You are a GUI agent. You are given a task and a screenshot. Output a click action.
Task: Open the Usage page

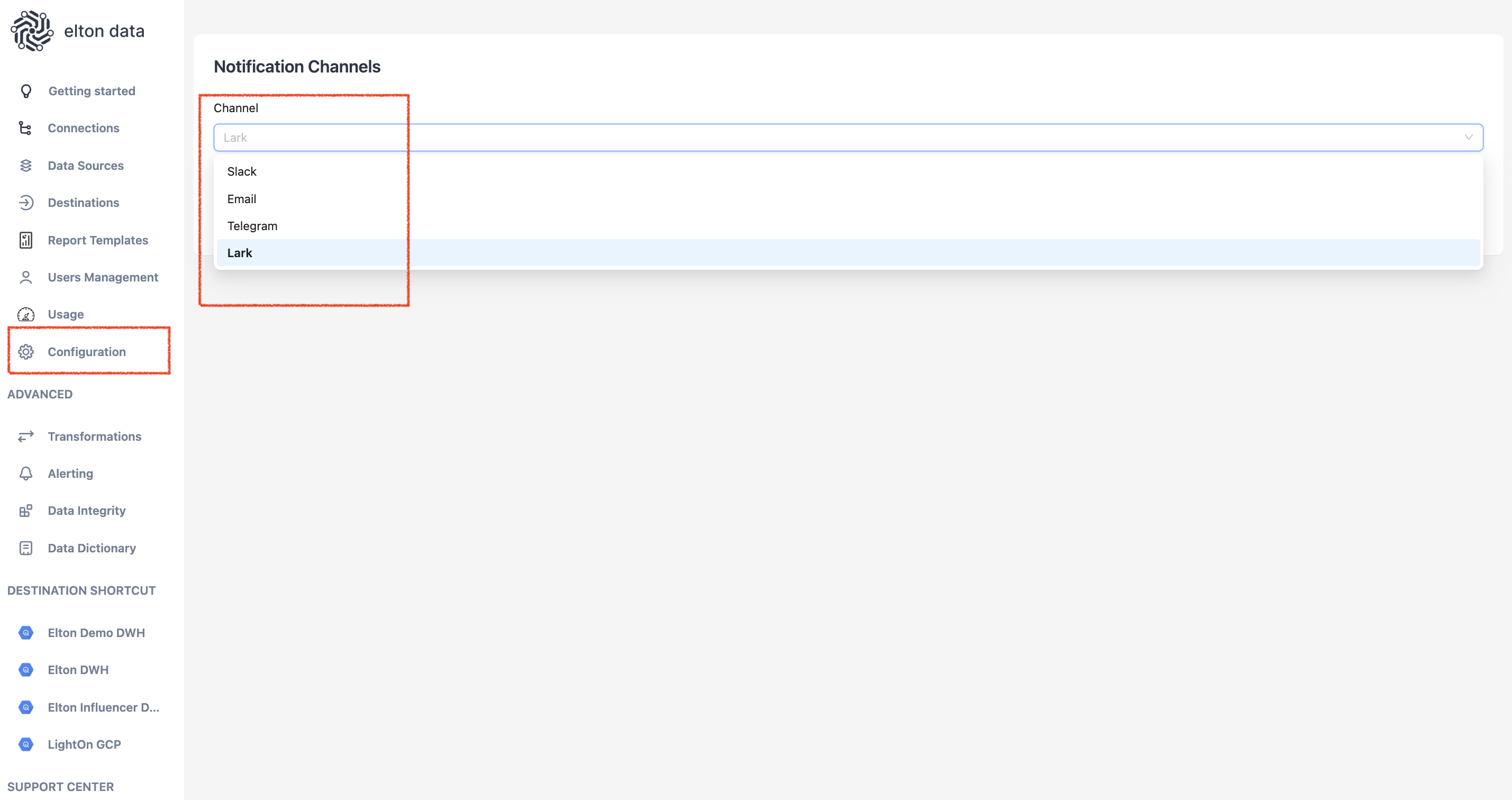pyautogui.click(x=66, y=315)
